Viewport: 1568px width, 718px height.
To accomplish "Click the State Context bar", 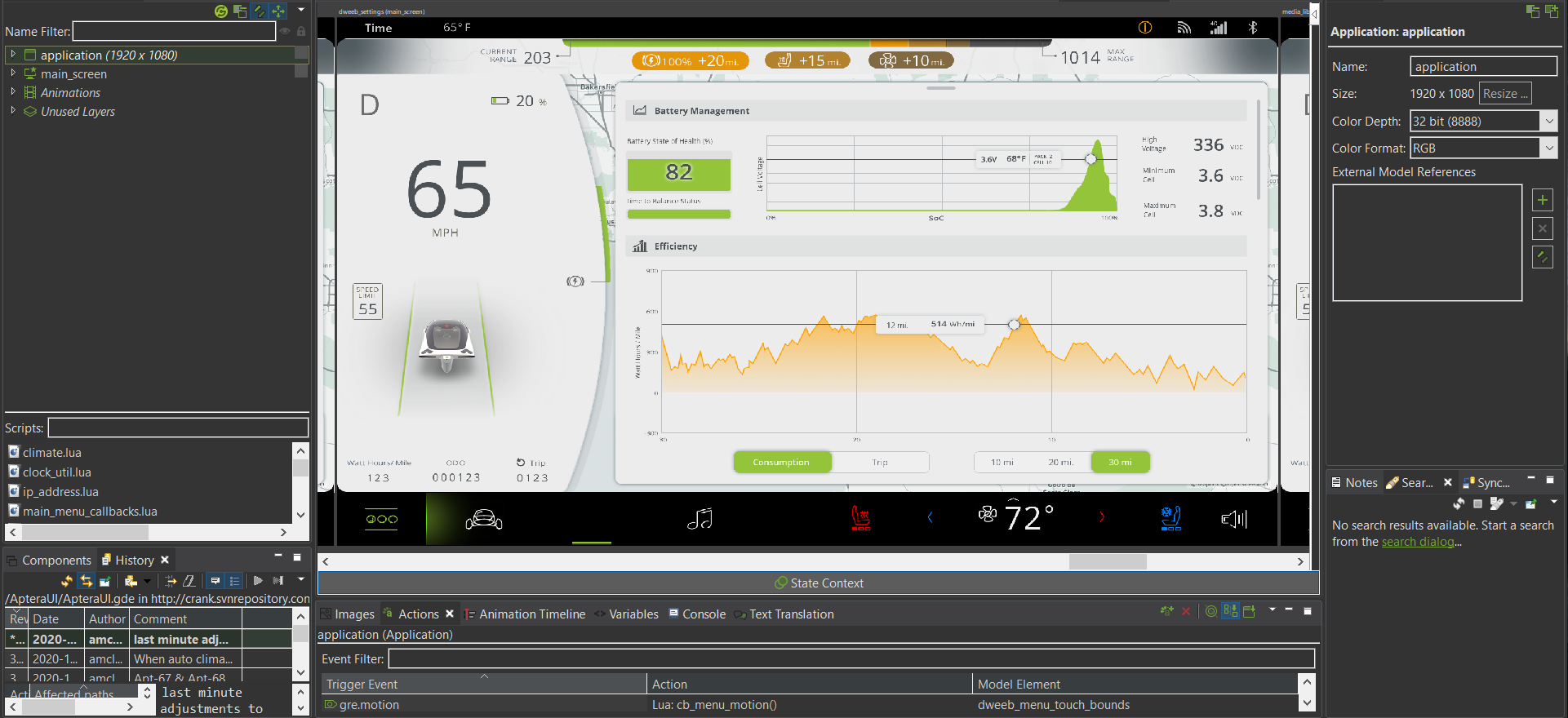I will point(818,583).
